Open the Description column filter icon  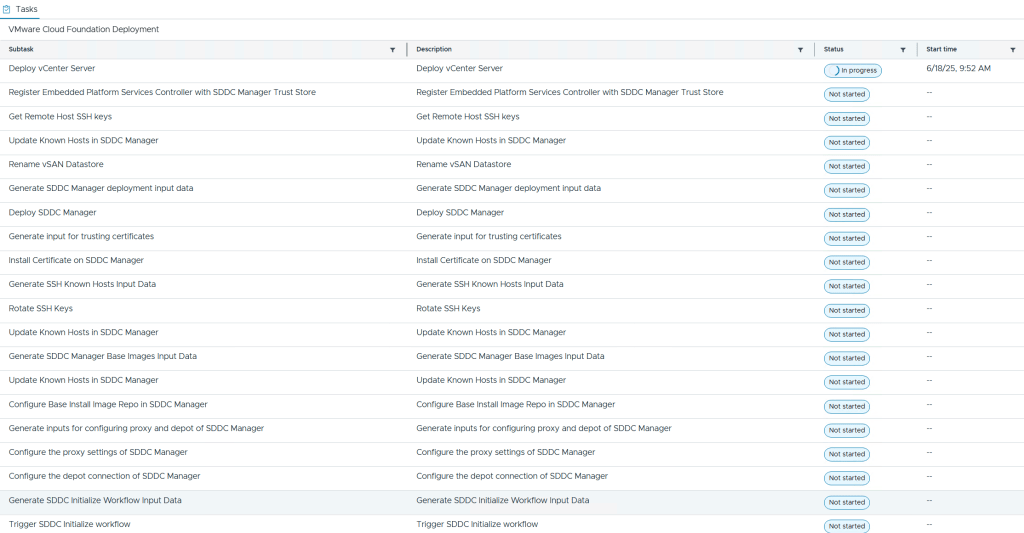tap(800, 49)
